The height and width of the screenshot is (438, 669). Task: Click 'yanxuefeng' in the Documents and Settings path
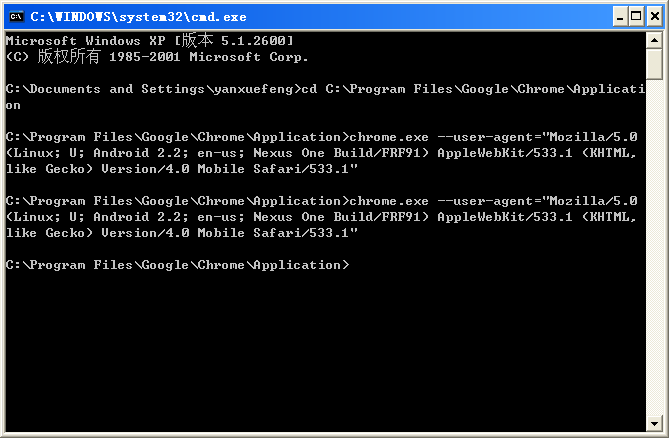[x=253, y=89]
